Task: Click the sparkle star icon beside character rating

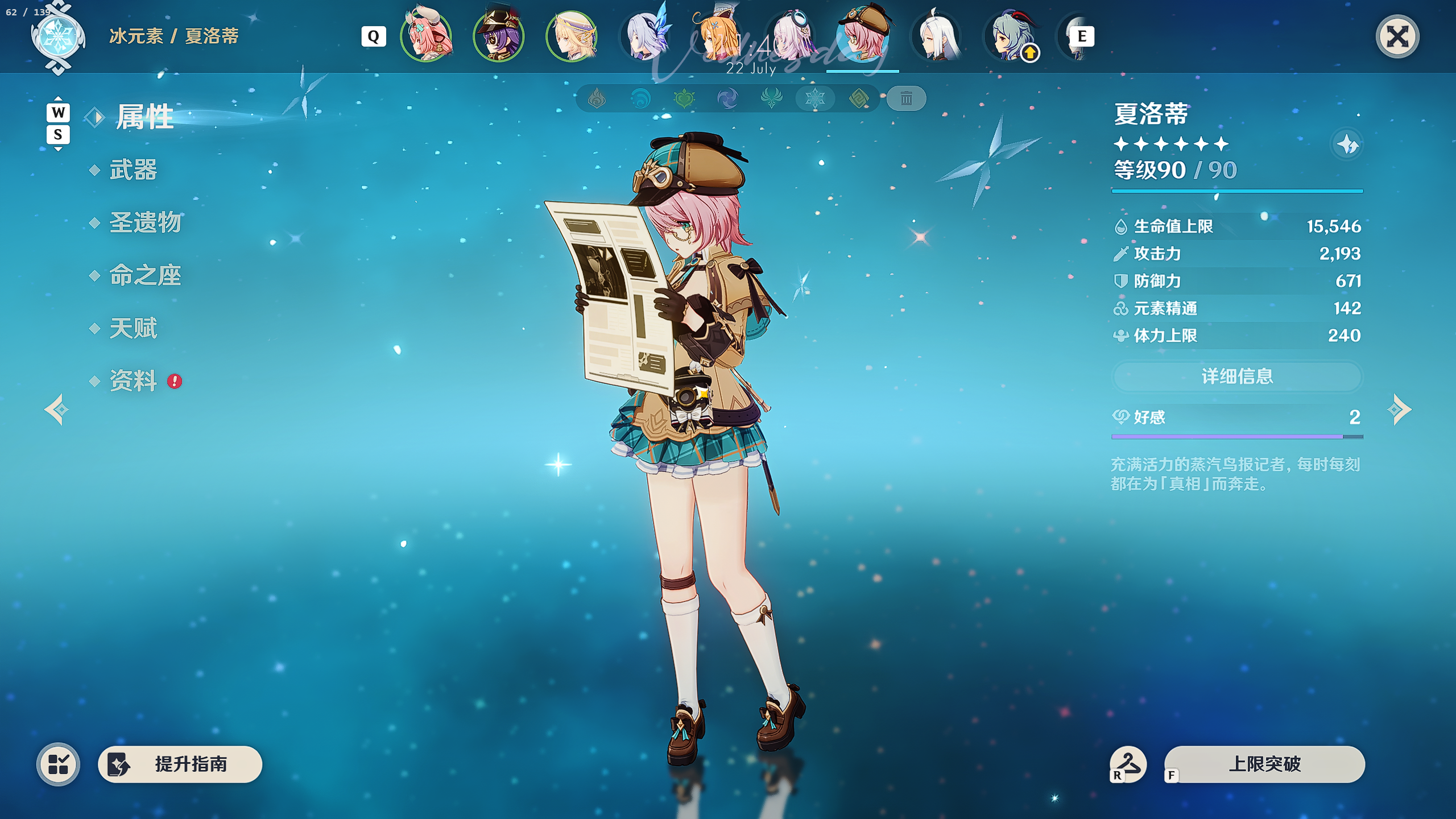Action: [1347, 144]
